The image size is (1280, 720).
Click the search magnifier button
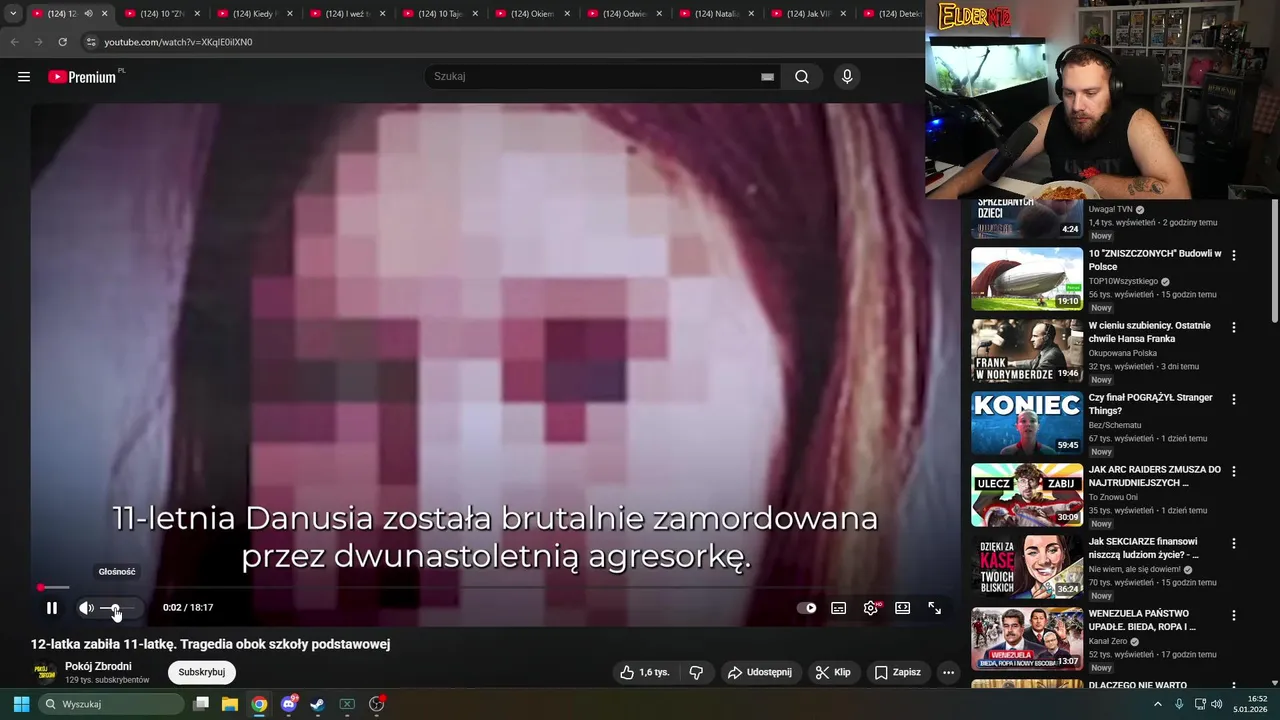[802, 77]
